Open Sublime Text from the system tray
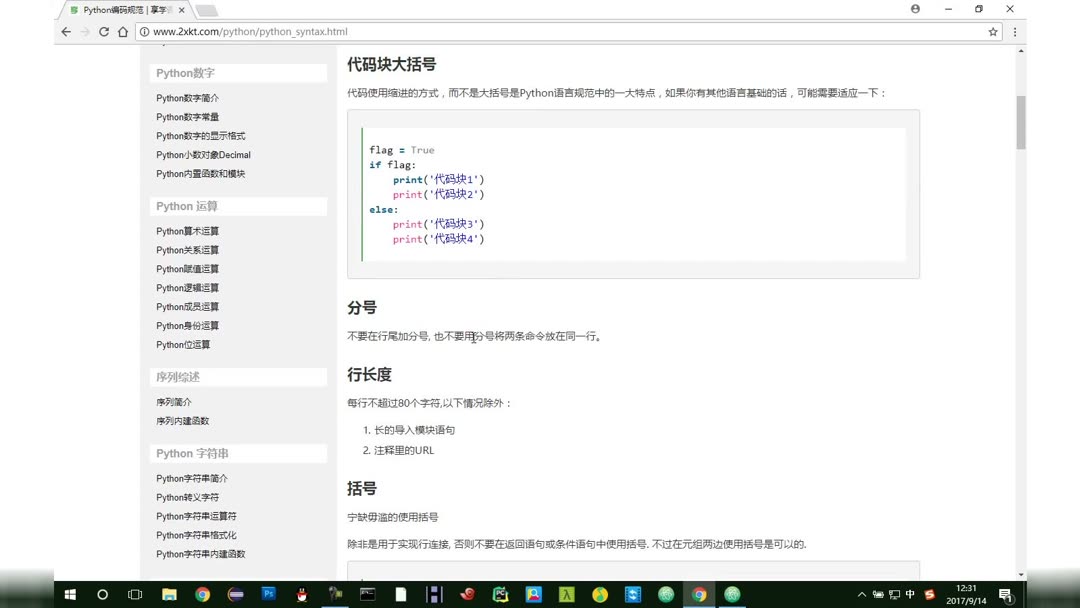Screen dimensions: 1080x608 pos(928,594)
